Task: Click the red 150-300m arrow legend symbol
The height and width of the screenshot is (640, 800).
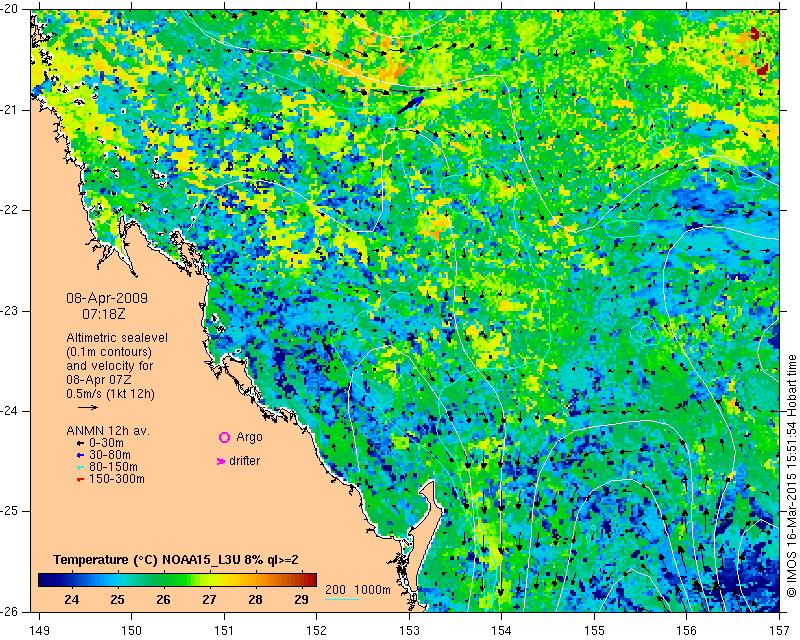Action: [80, 480]
